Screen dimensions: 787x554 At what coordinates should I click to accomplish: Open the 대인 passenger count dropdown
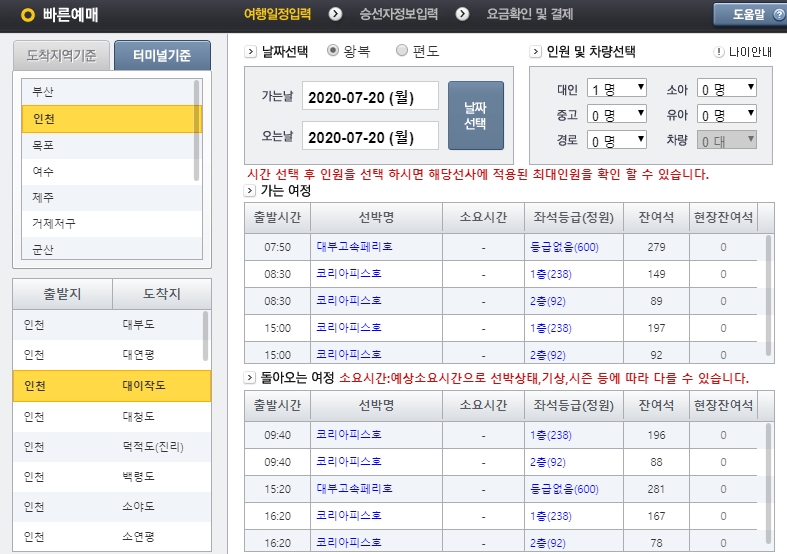[x=617, y=88]
